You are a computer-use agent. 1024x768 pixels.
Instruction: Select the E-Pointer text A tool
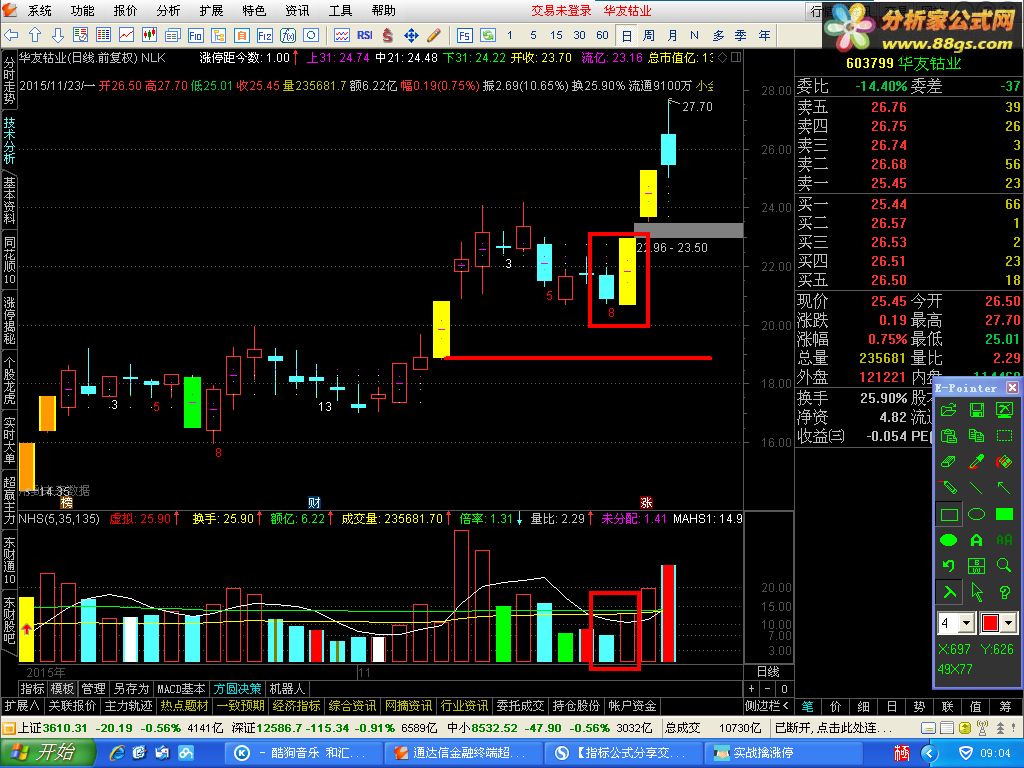click(x=977, y=540)
